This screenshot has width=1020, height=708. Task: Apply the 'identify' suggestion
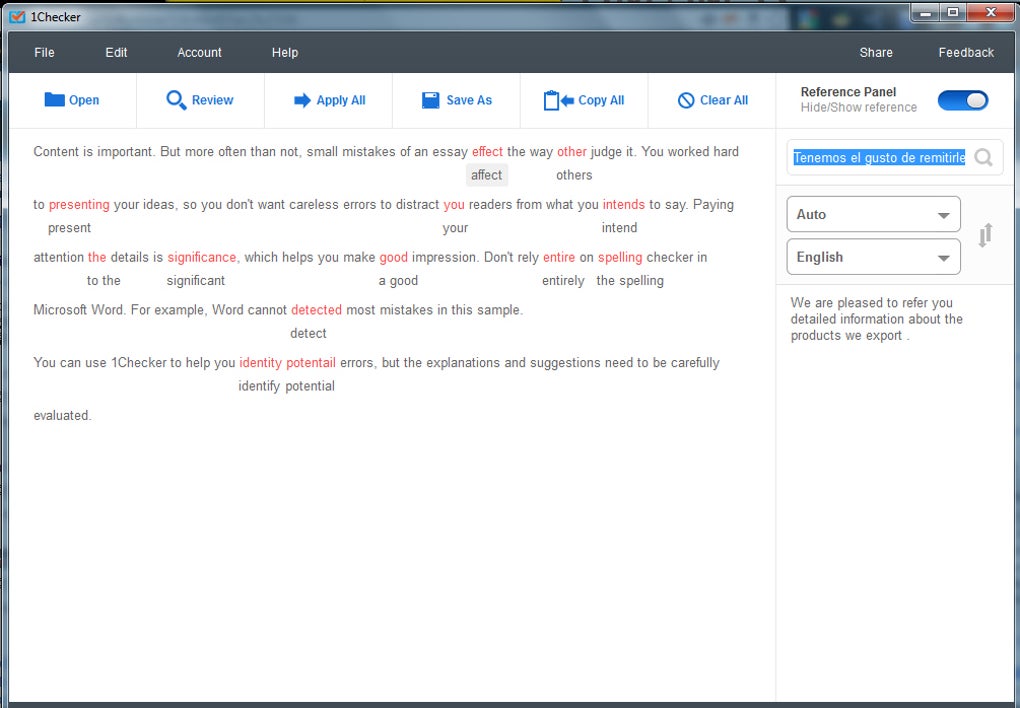(259, 386)
